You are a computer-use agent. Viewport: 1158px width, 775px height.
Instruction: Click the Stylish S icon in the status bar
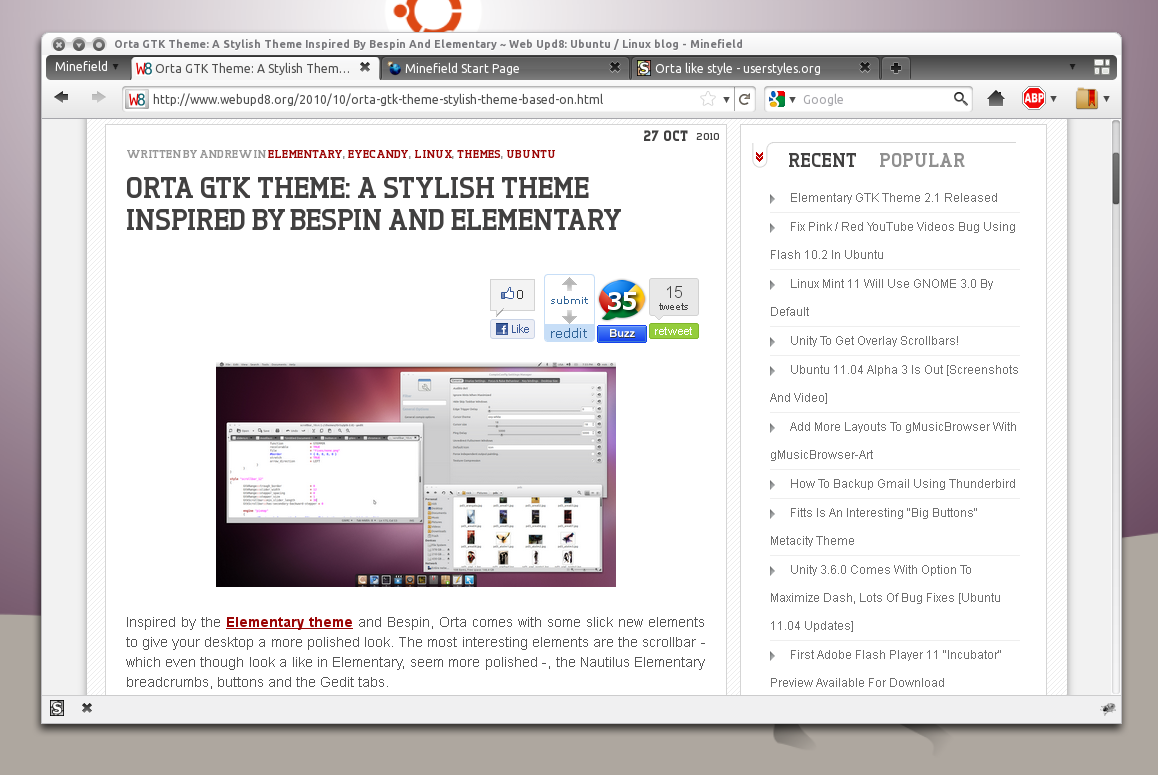(57, 708)
